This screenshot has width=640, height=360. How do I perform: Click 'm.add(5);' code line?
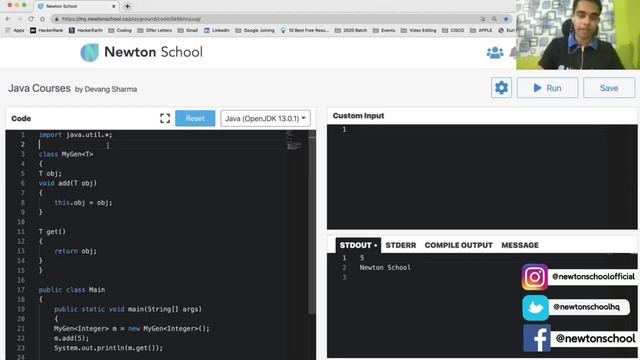click(x=71, y=338)
